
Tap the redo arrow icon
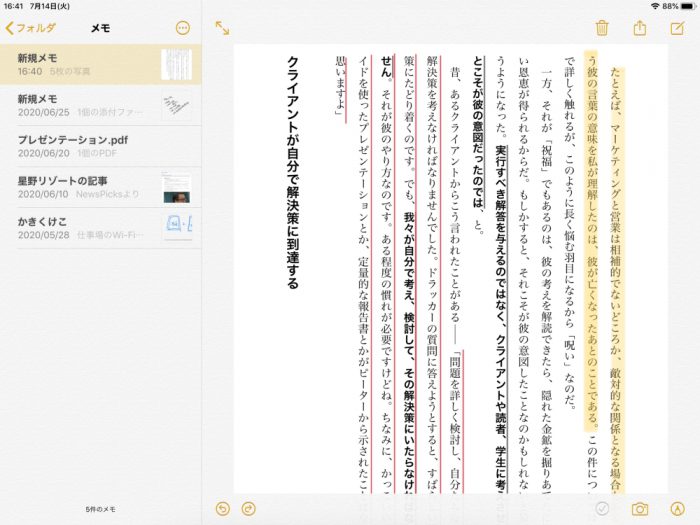[249, 508]
